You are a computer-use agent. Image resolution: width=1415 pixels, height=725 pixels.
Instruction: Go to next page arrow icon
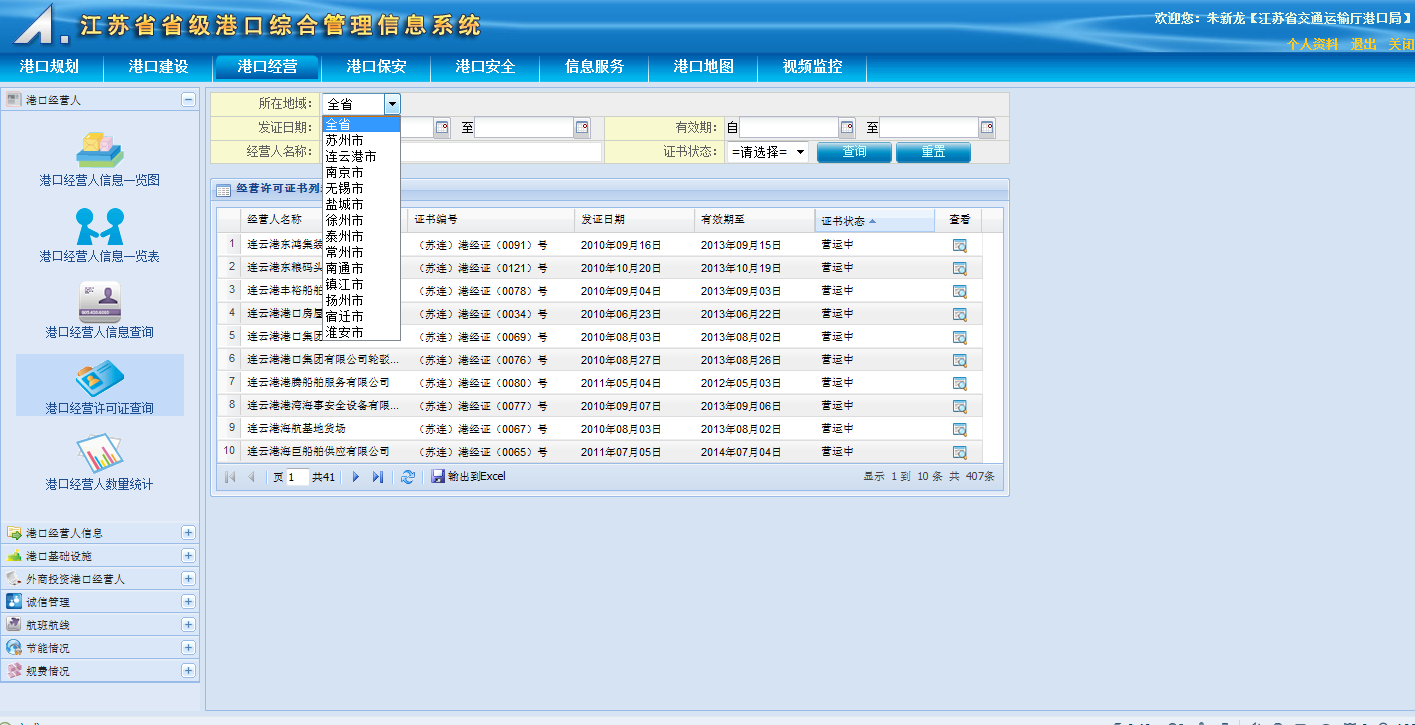(355, 477)
